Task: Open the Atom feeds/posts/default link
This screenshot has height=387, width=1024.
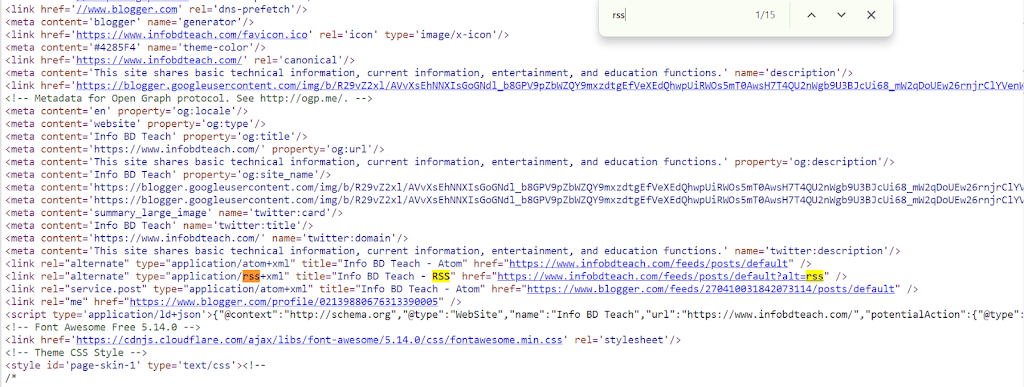Action: 648,264
